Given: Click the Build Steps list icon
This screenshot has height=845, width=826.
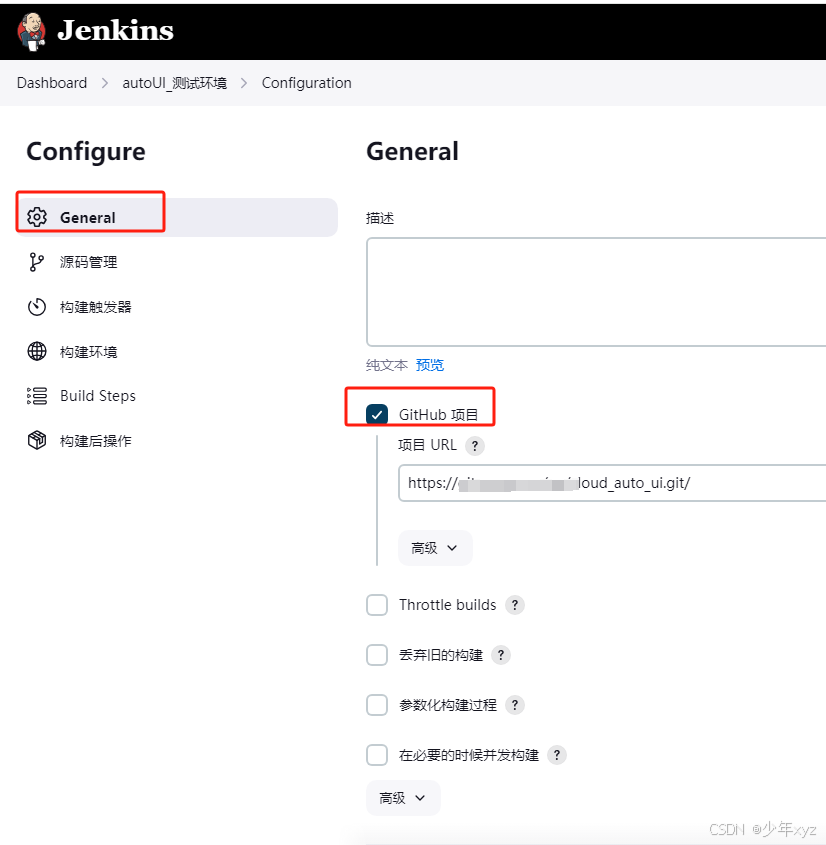Looking at the screenshot, I should click(37, 396).
